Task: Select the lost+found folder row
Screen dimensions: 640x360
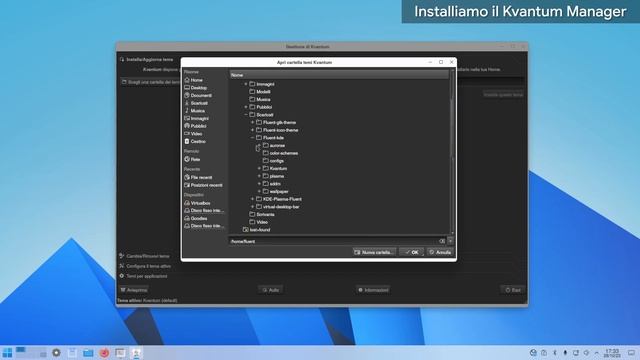Action: pos(256,230)
